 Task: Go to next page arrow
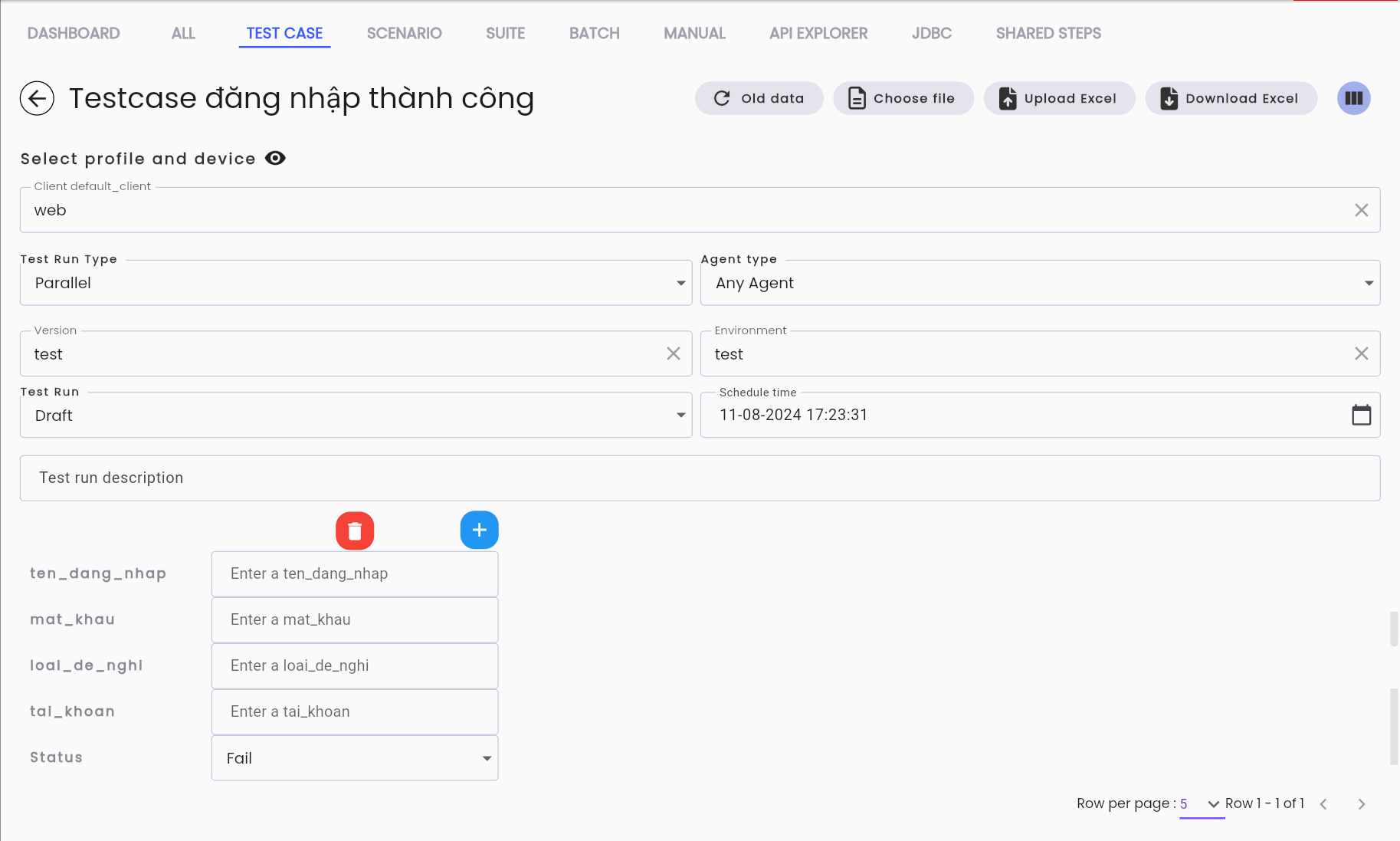(1362, 804)
